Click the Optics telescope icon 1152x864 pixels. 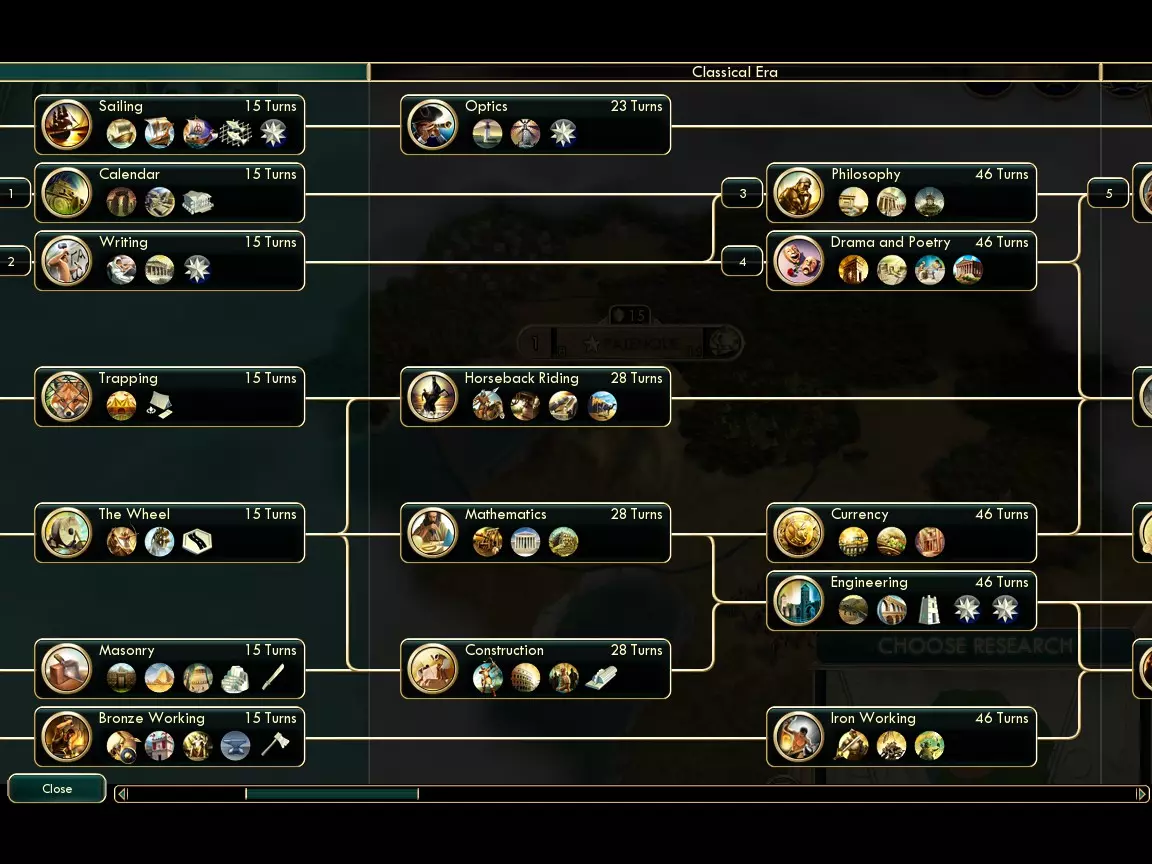(x=432, y=125)
